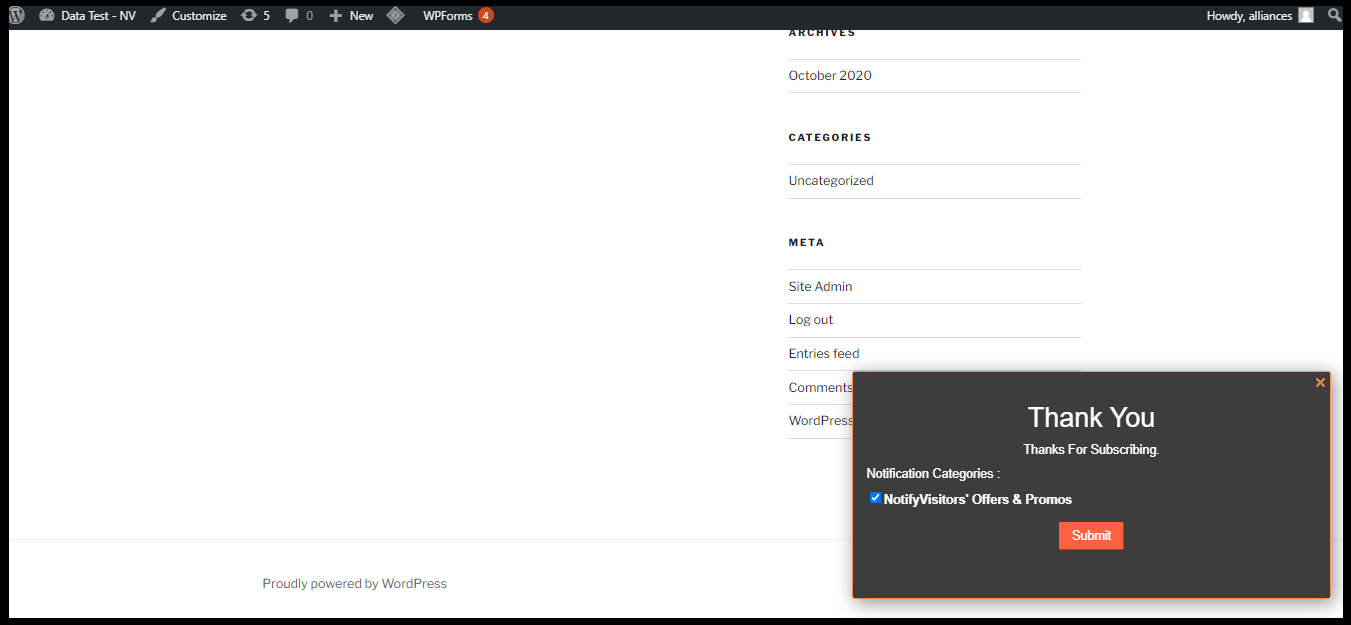Viewport: 1351px width, 625px height.
Task: Open the Data Test - NV dashboard link
Action: [x=88, y=16]
